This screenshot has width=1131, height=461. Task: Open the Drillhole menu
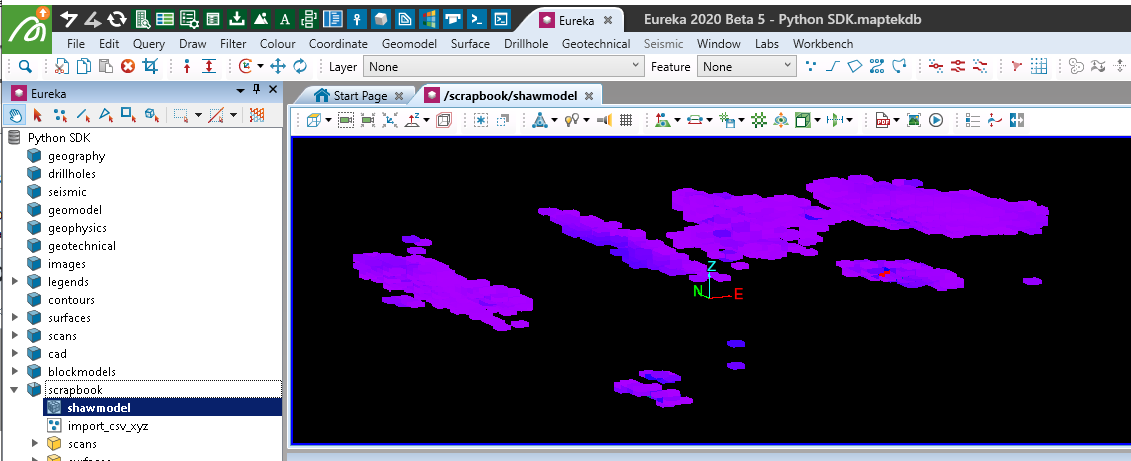tap(526, 43)
